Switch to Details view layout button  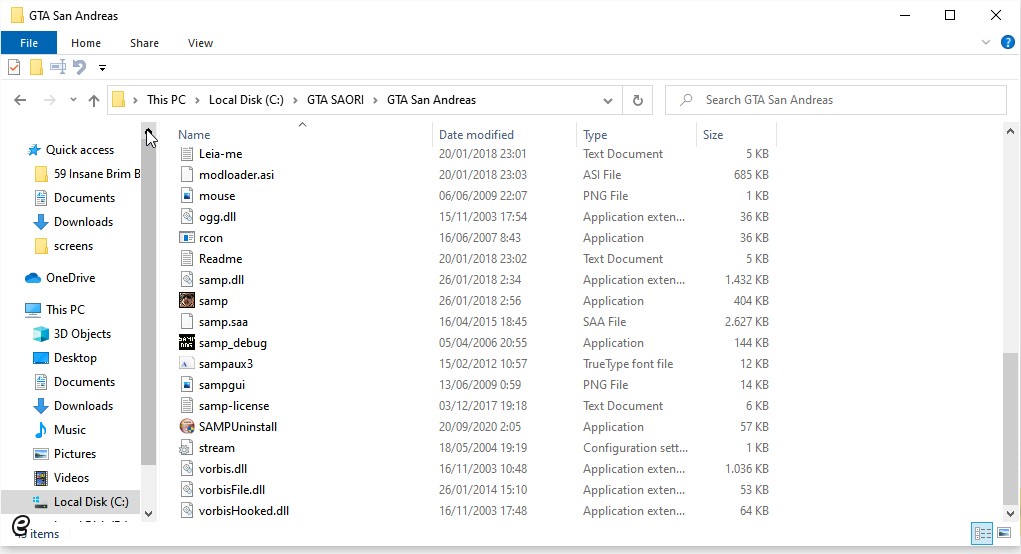pos(982,534)
